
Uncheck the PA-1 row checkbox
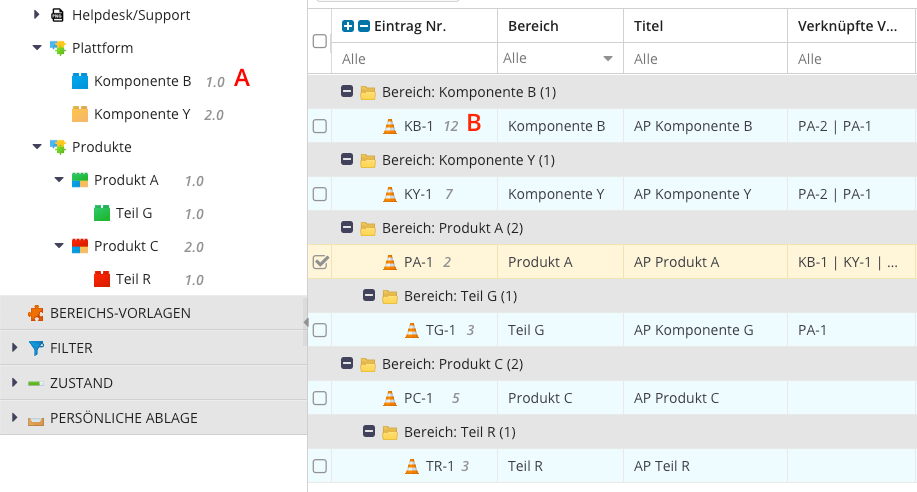320,262
